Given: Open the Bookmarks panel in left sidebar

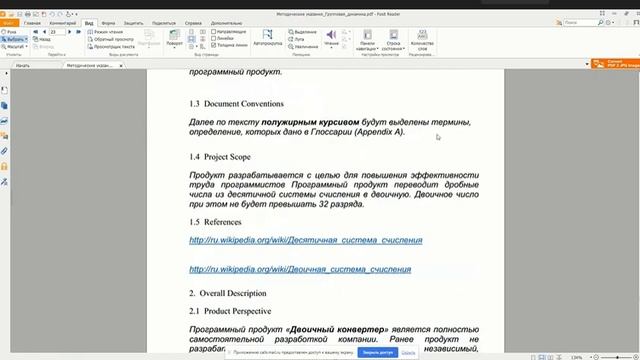Looking at the screenshot, I should pyautogui.click(x=4, y=90).
